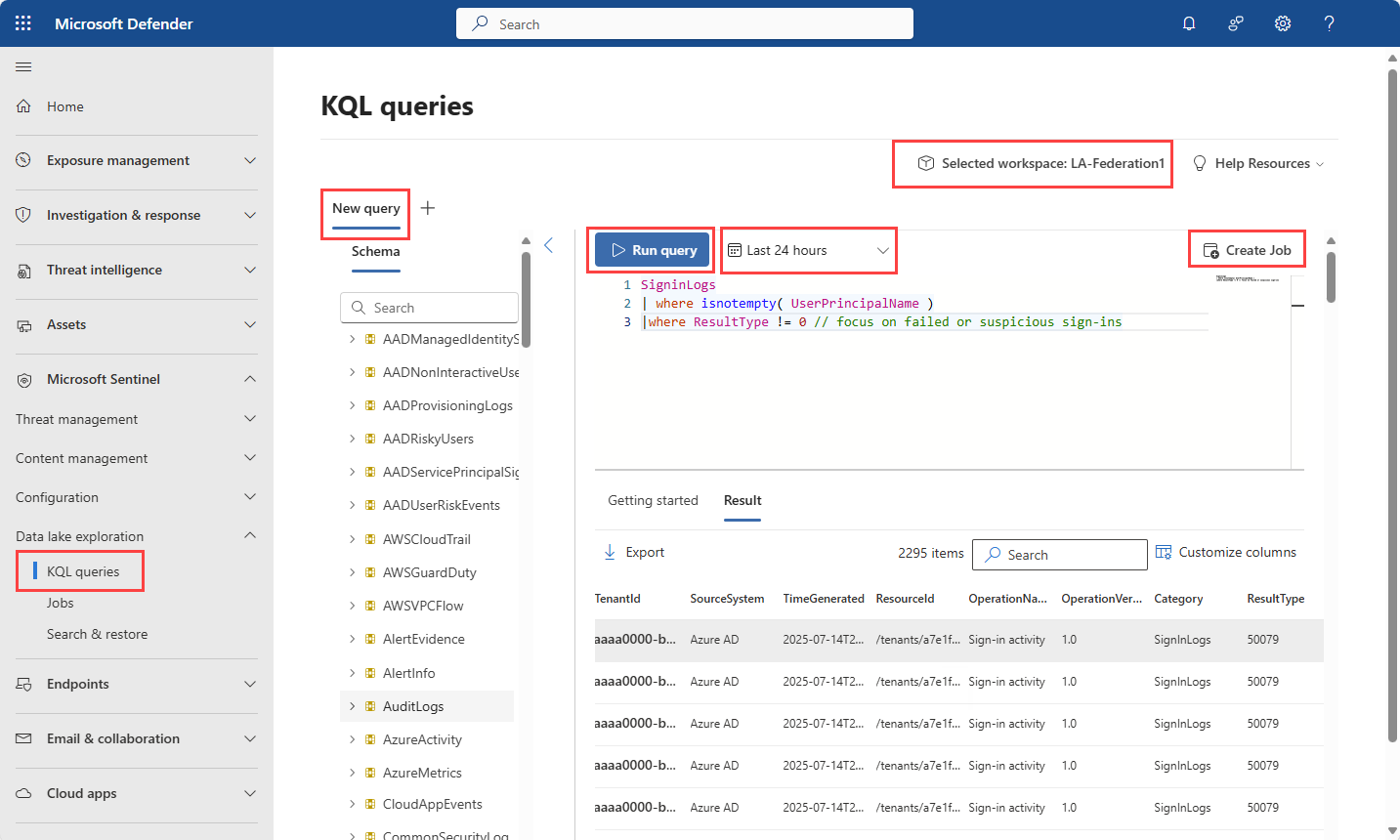Click the Create Job button
Viewport: 1400px width, 840px height.
(1248, 250)
